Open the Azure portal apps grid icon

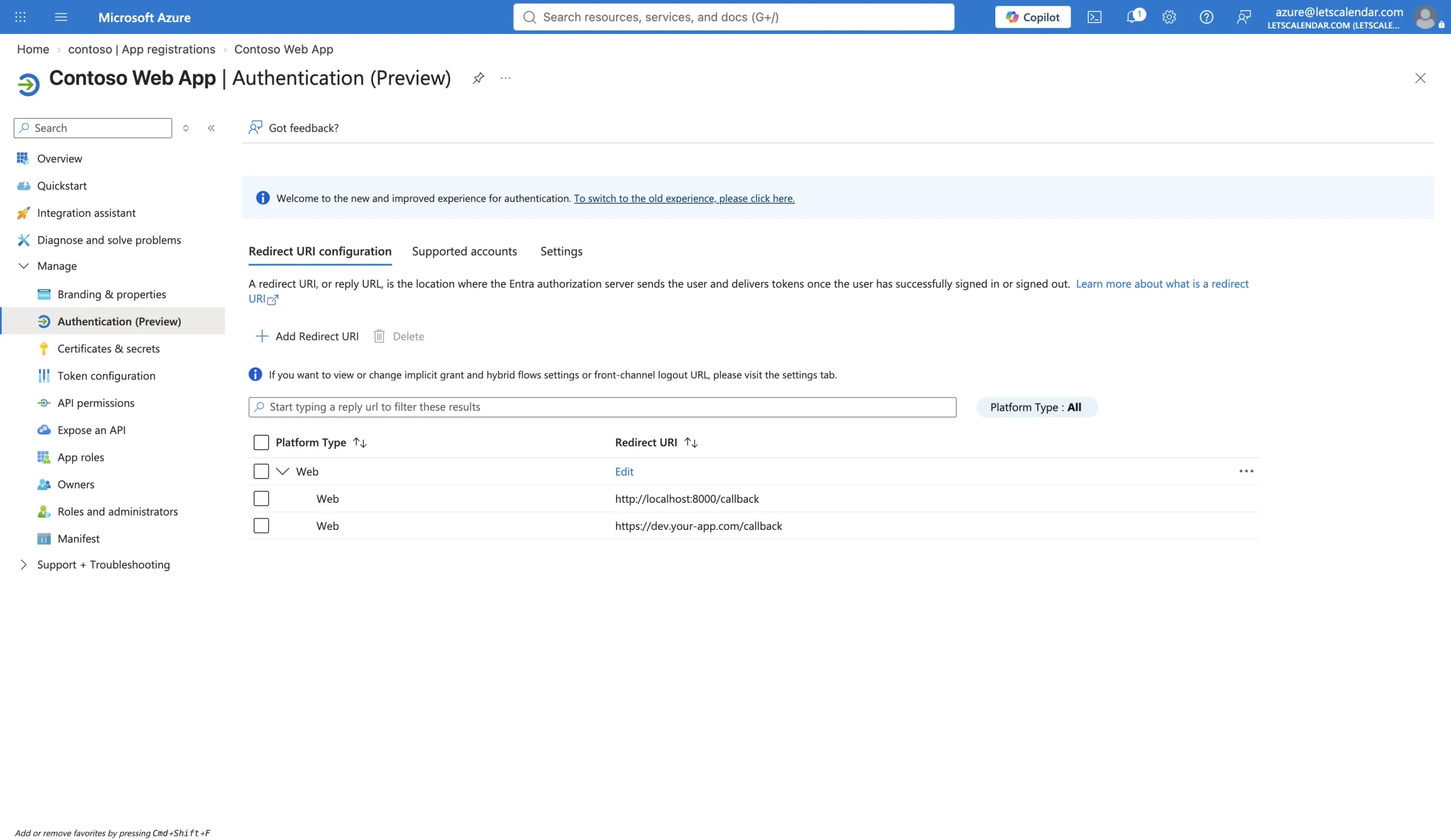click(x=20, y=16)
